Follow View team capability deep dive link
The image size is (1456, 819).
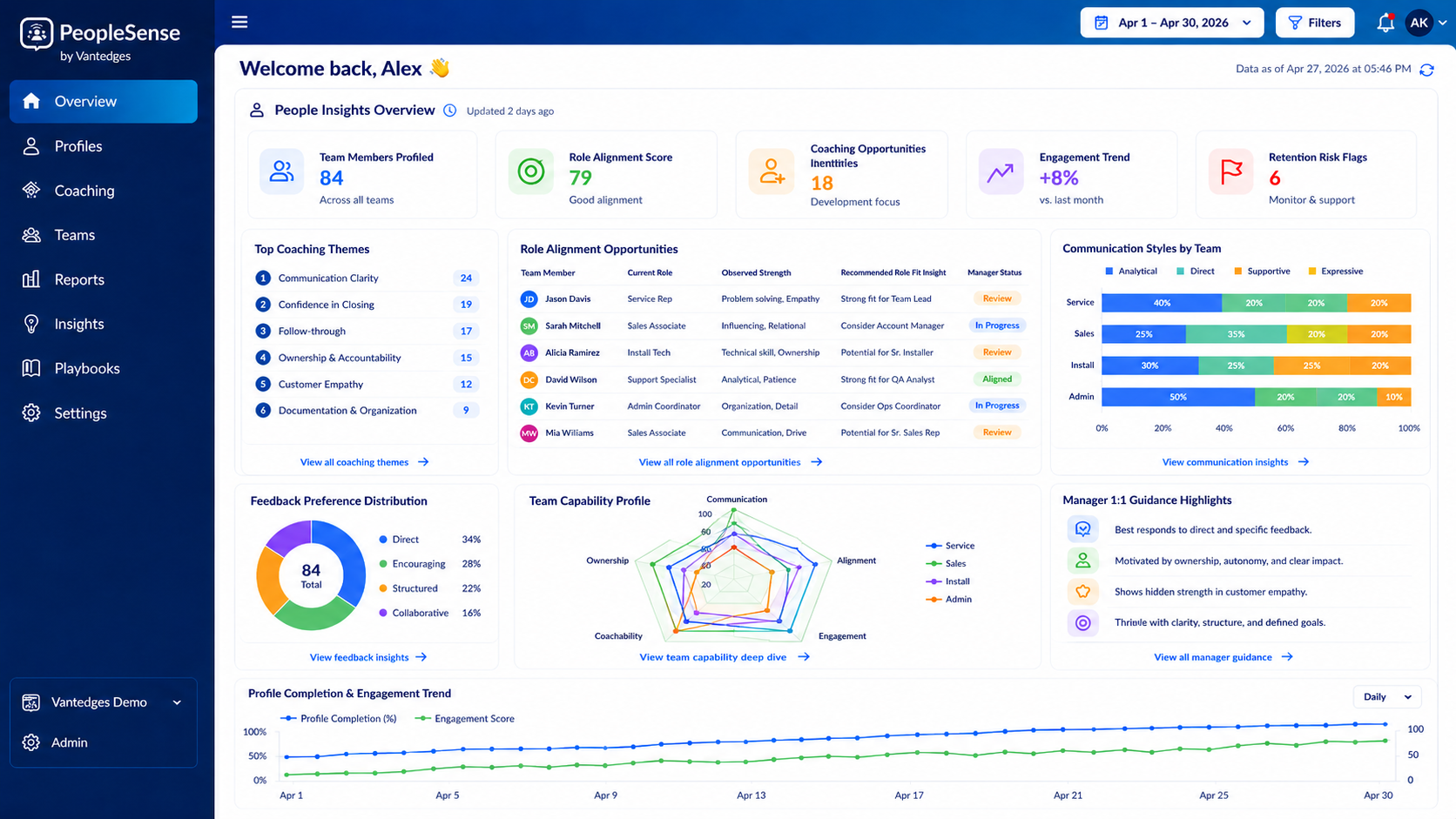coord(724,657)
